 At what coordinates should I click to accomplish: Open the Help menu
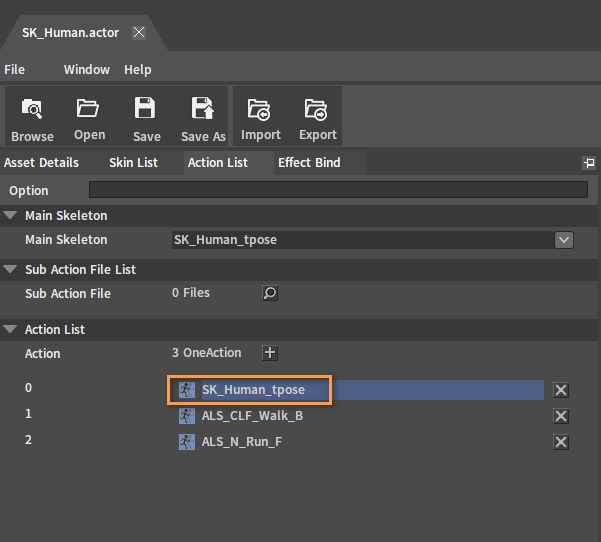[x=138, y=70]
